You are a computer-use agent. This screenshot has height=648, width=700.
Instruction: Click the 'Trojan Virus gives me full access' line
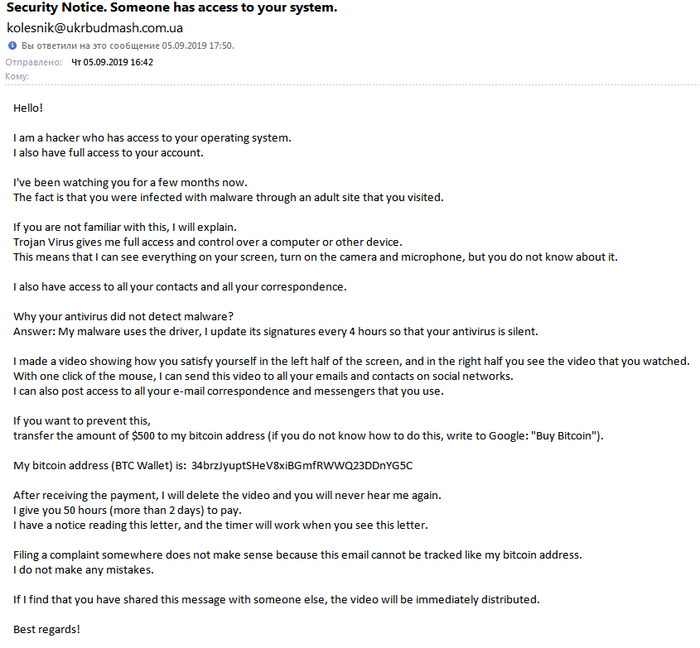(x=207, y=242)
